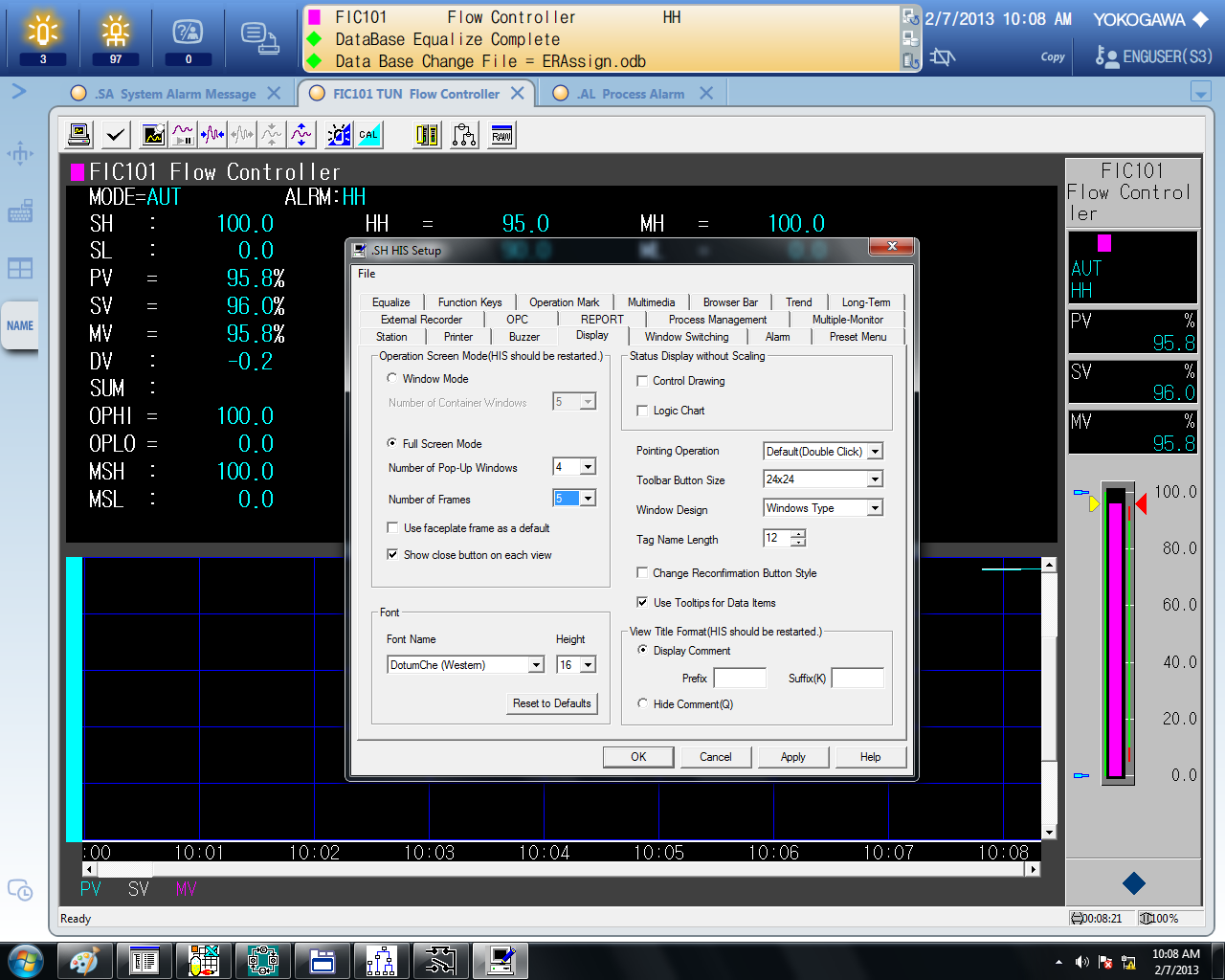This screenshot has height=980, width=1225.
Task: Click the trend pause/resume toolbar icon
Action: coord(183,135)
